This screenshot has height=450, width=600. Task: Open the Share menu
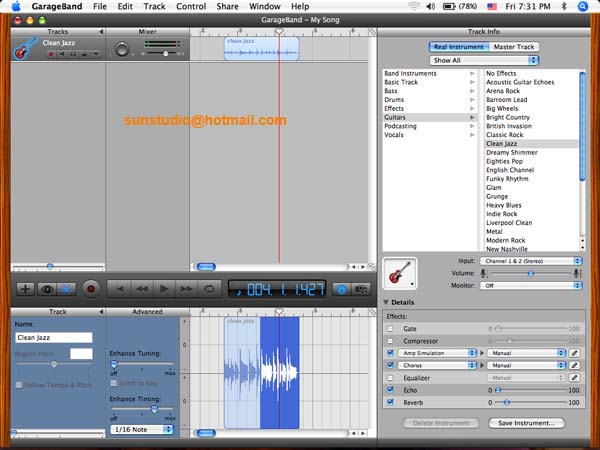(x=227, y=7)
